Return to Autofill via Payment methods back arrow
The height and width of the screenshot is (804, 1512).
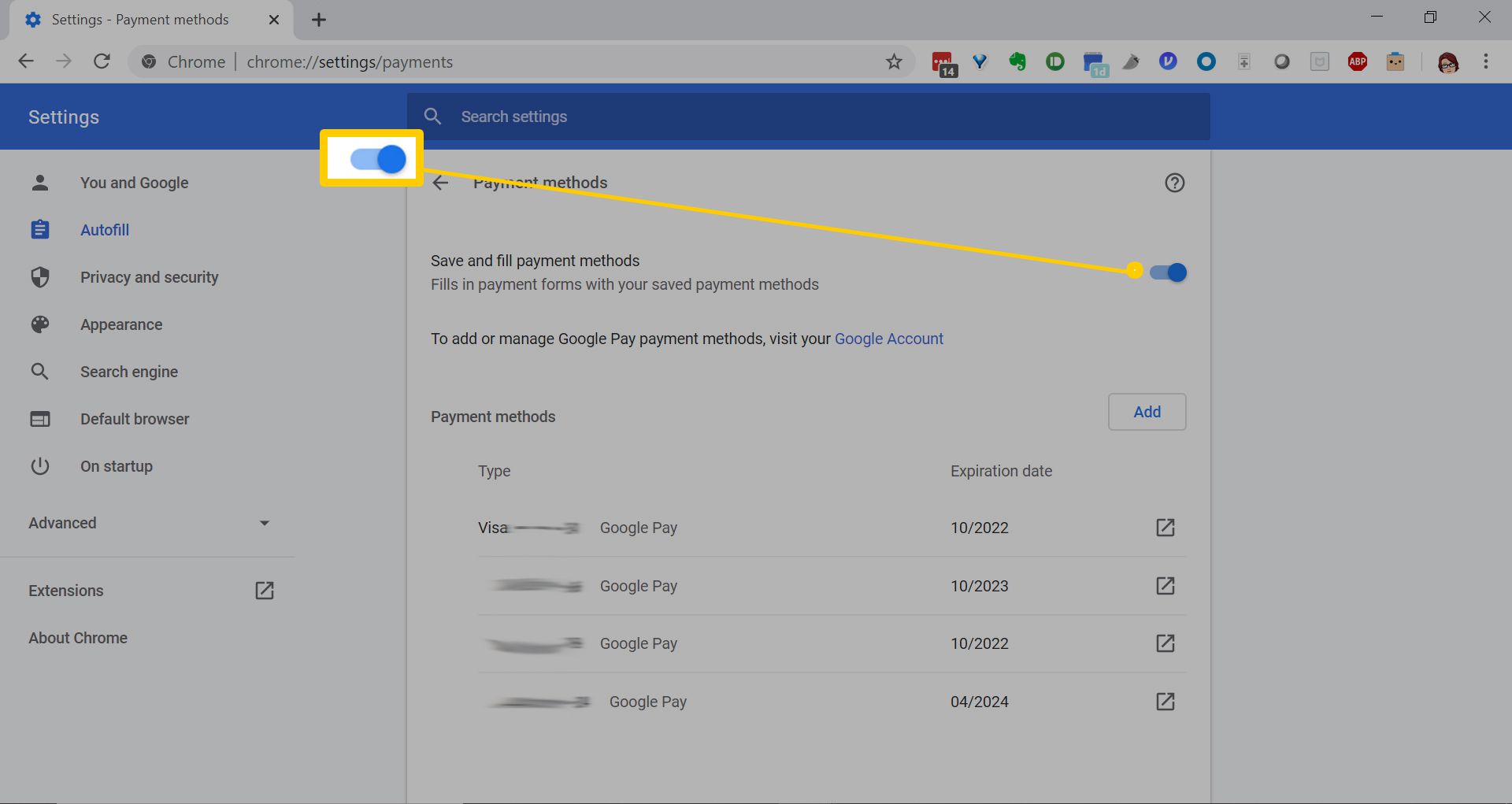click(x=440, y=183)
